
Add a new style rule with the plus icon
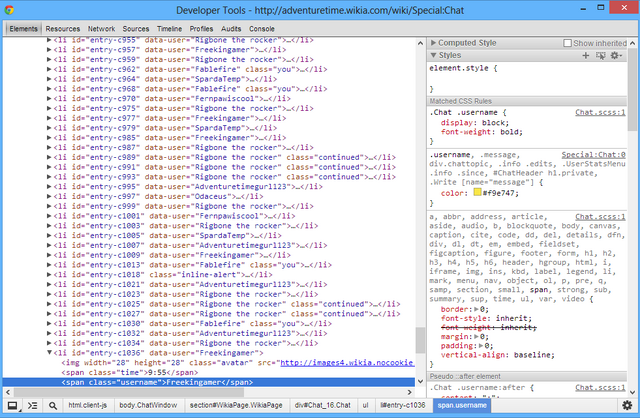585,55
